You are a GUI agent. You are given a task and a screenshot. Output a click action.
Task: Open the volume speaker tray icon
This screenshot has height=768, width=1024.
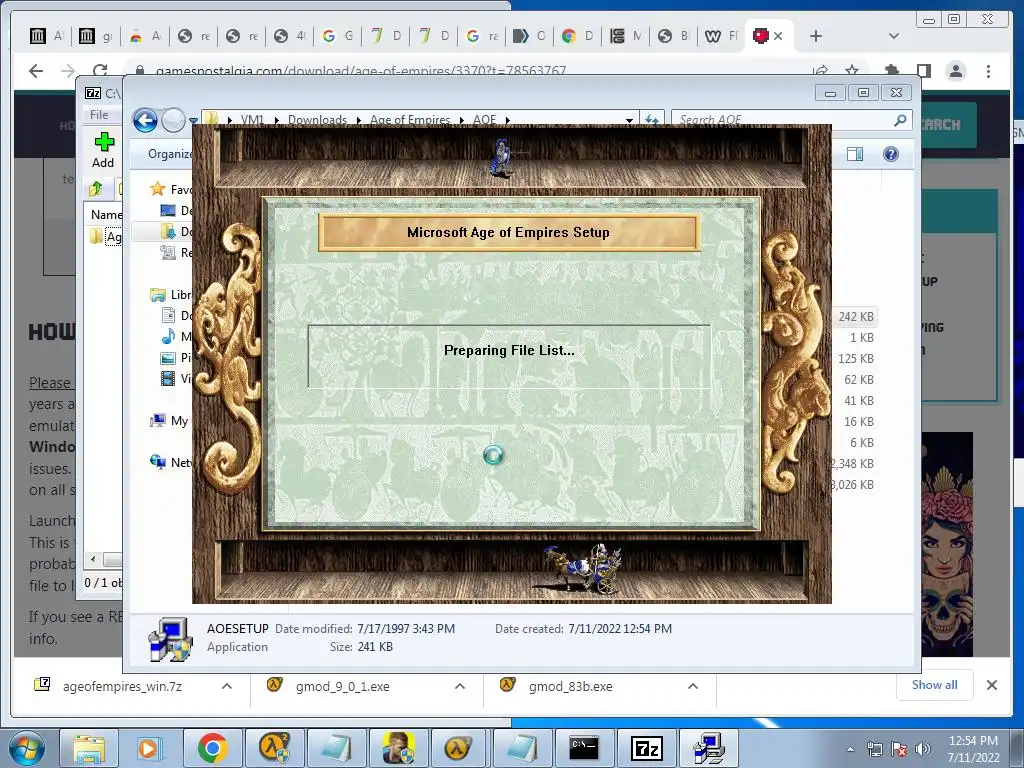point(923,749)
